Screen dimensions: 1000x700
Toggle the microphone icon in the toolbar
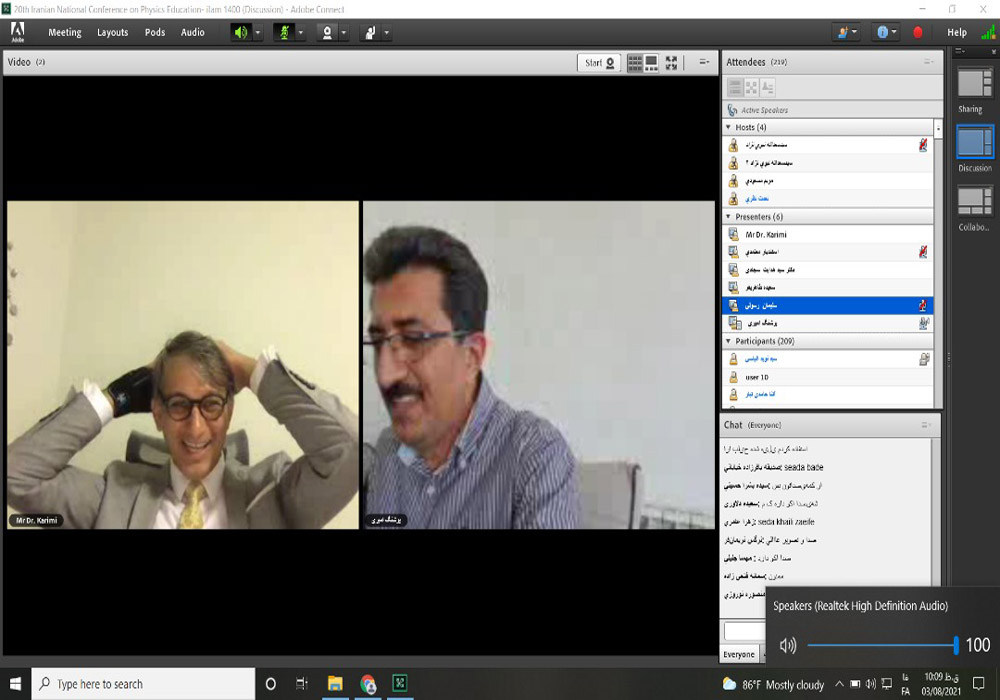click(x=283, y=32)
